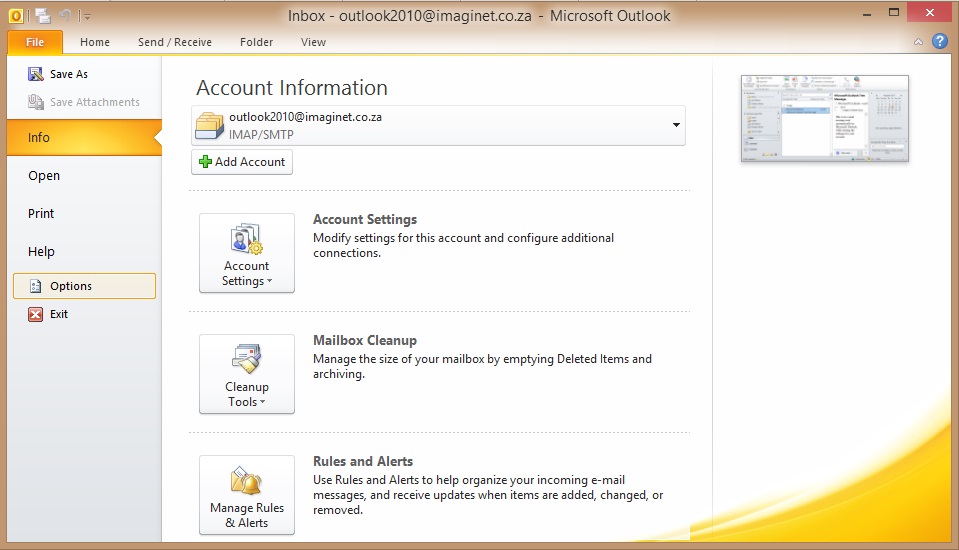Click the Account Information heading text
Screen dimensions: 959x550
(292, 87)
